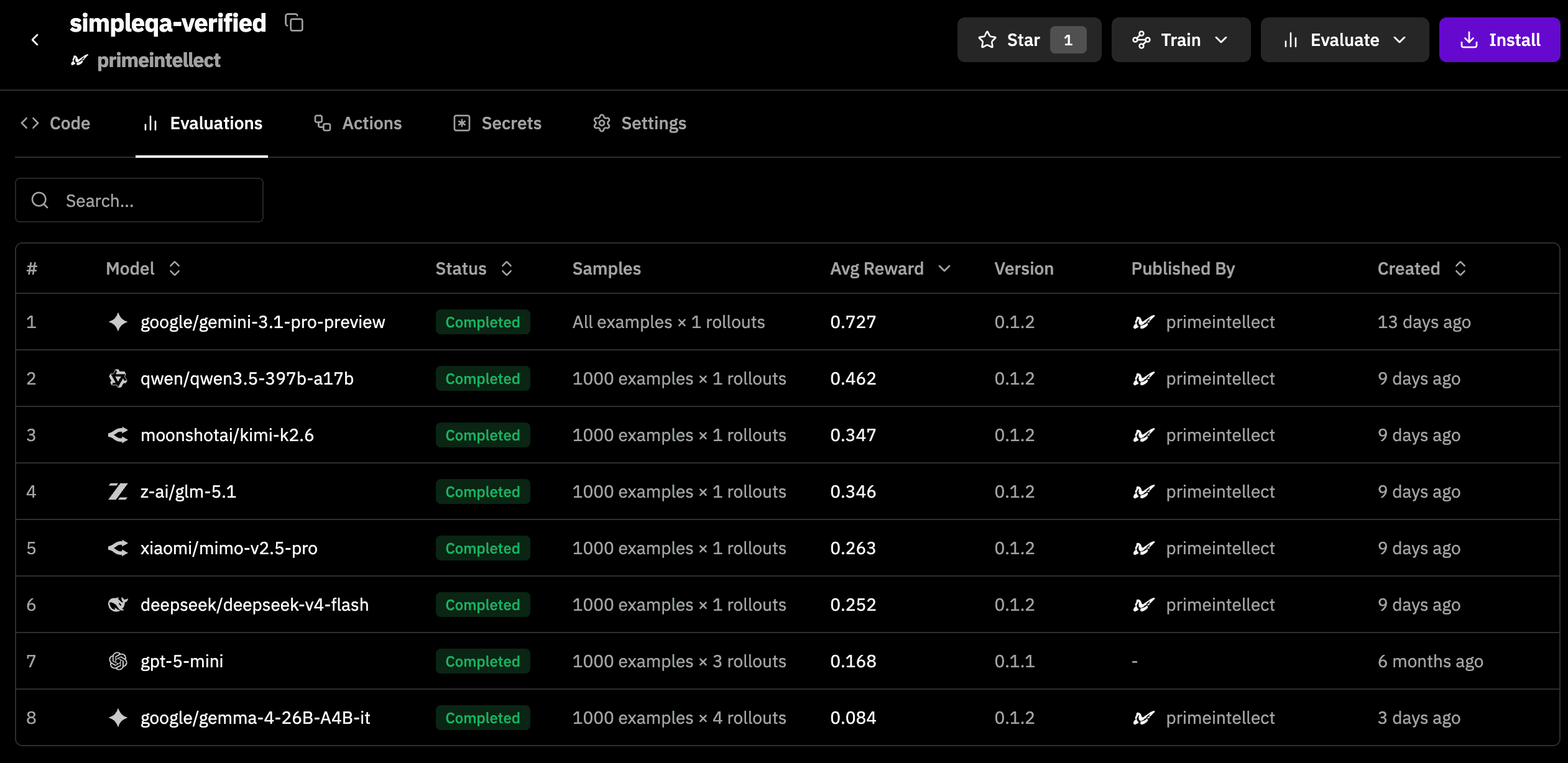Sort the table by Status column
Image resolution: width=1568 pixels, height=763 pixels.
pyautogui.click(x=474, y=268)
